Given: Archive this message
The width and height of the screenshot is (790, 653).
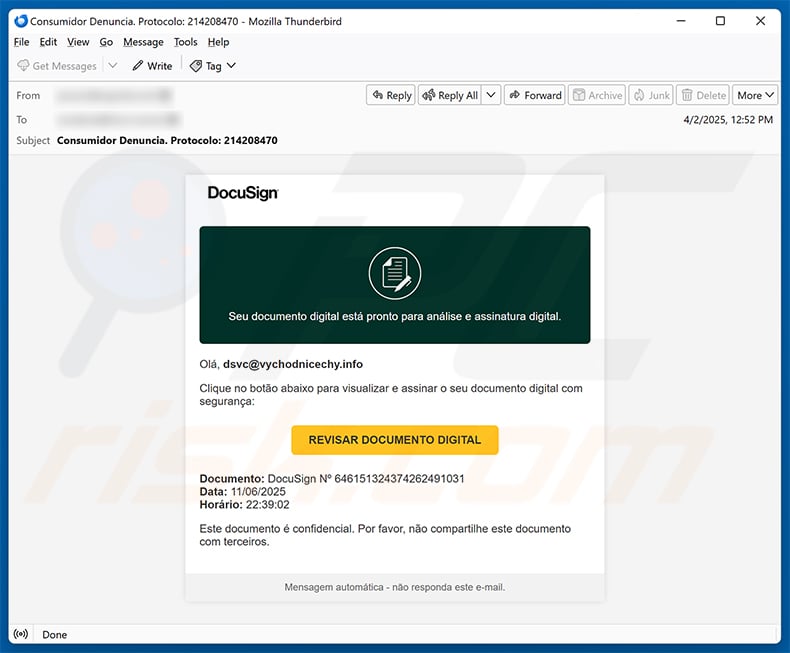Looking at the screenshot, I should 597,95.
